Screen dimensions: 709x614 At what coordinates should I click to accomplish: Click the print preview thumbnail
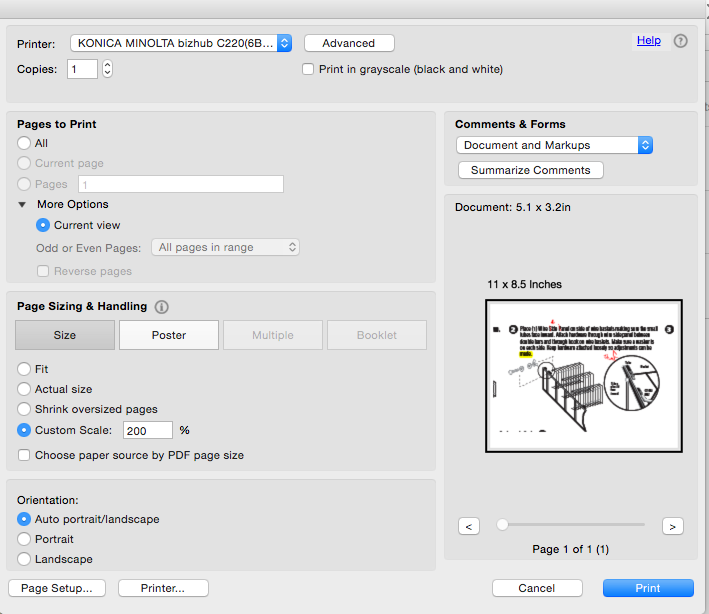584,376
